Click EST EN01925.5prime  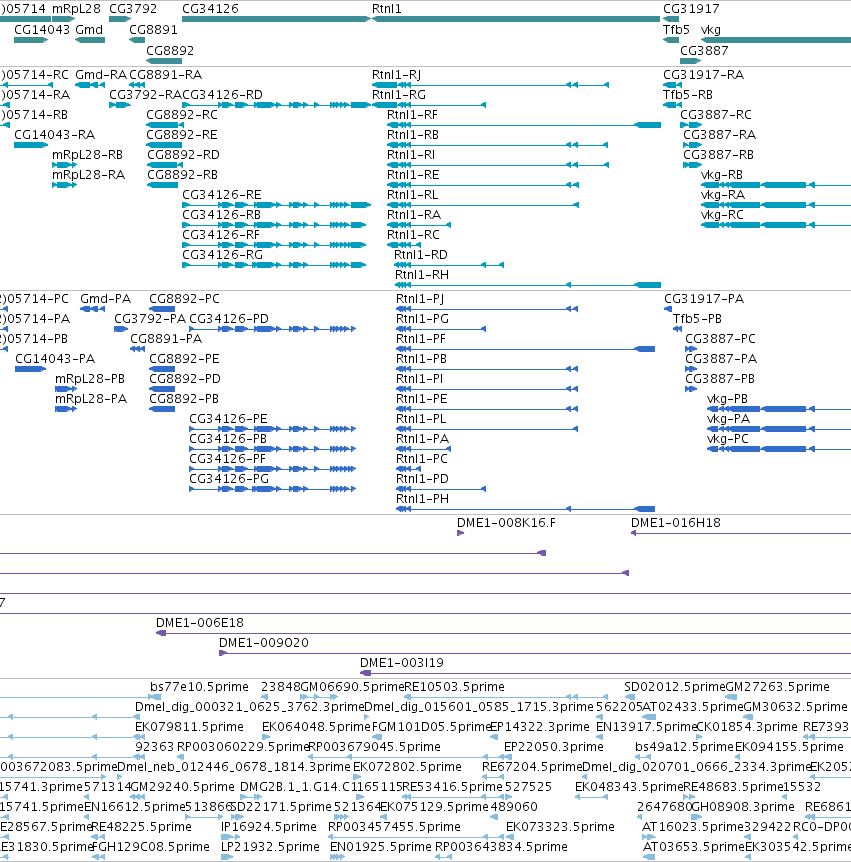coord(380,847)
